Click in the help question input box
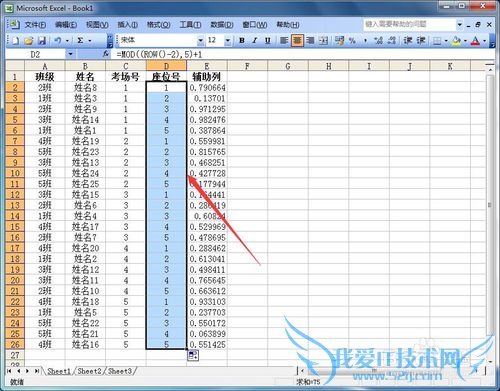The height and width of the screenshot is (391, 500). (x=409, y=24)
